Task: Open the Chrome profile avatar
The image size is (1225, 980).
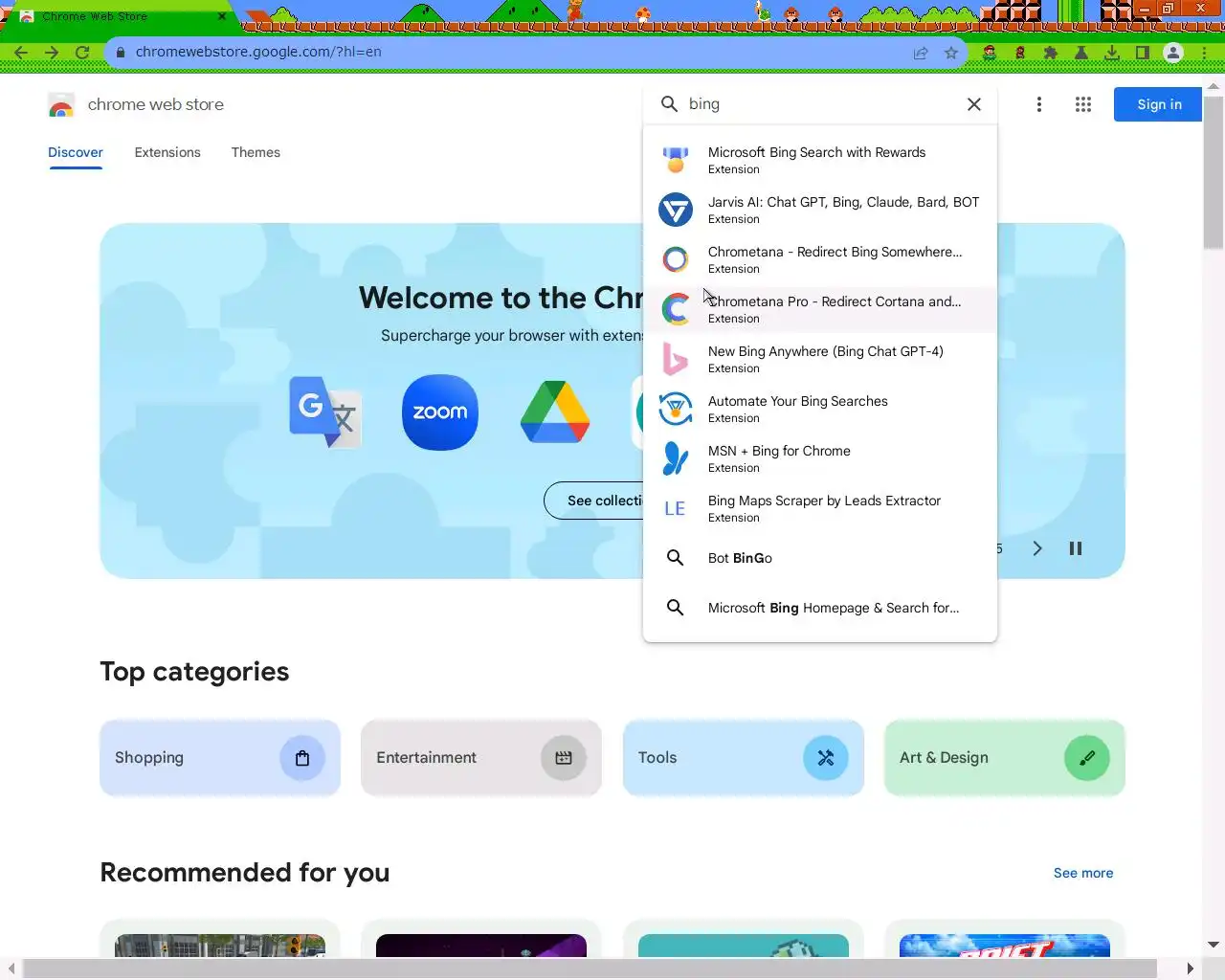Action: 1173,53
